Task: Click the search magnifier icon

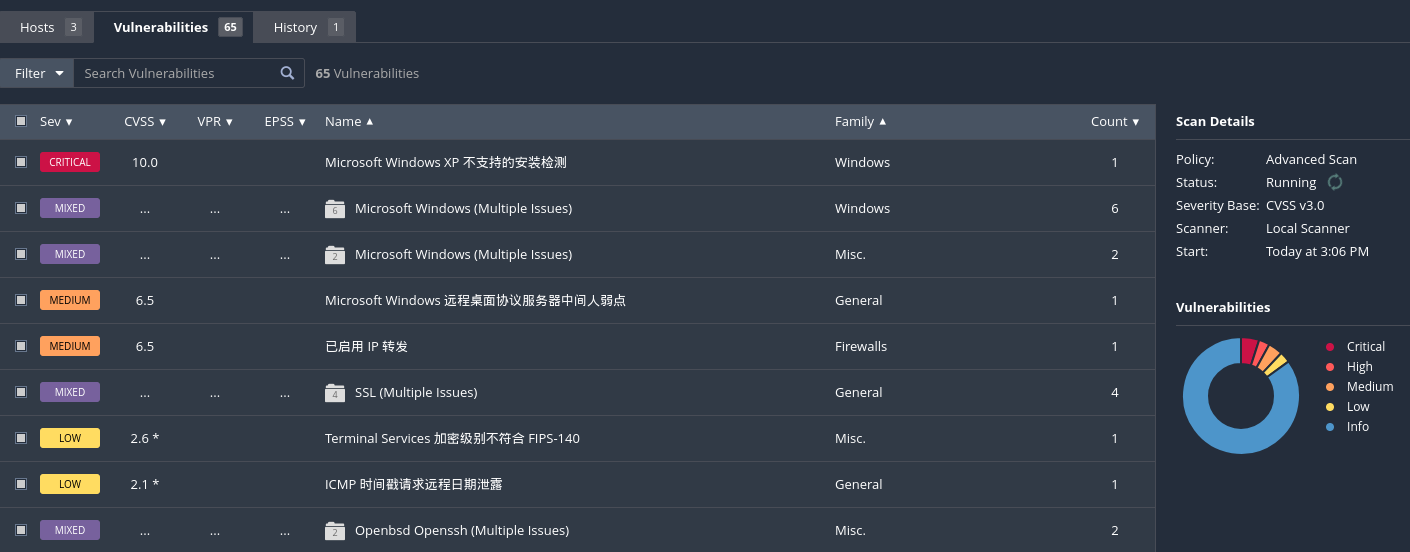Action: coord(287,73)
